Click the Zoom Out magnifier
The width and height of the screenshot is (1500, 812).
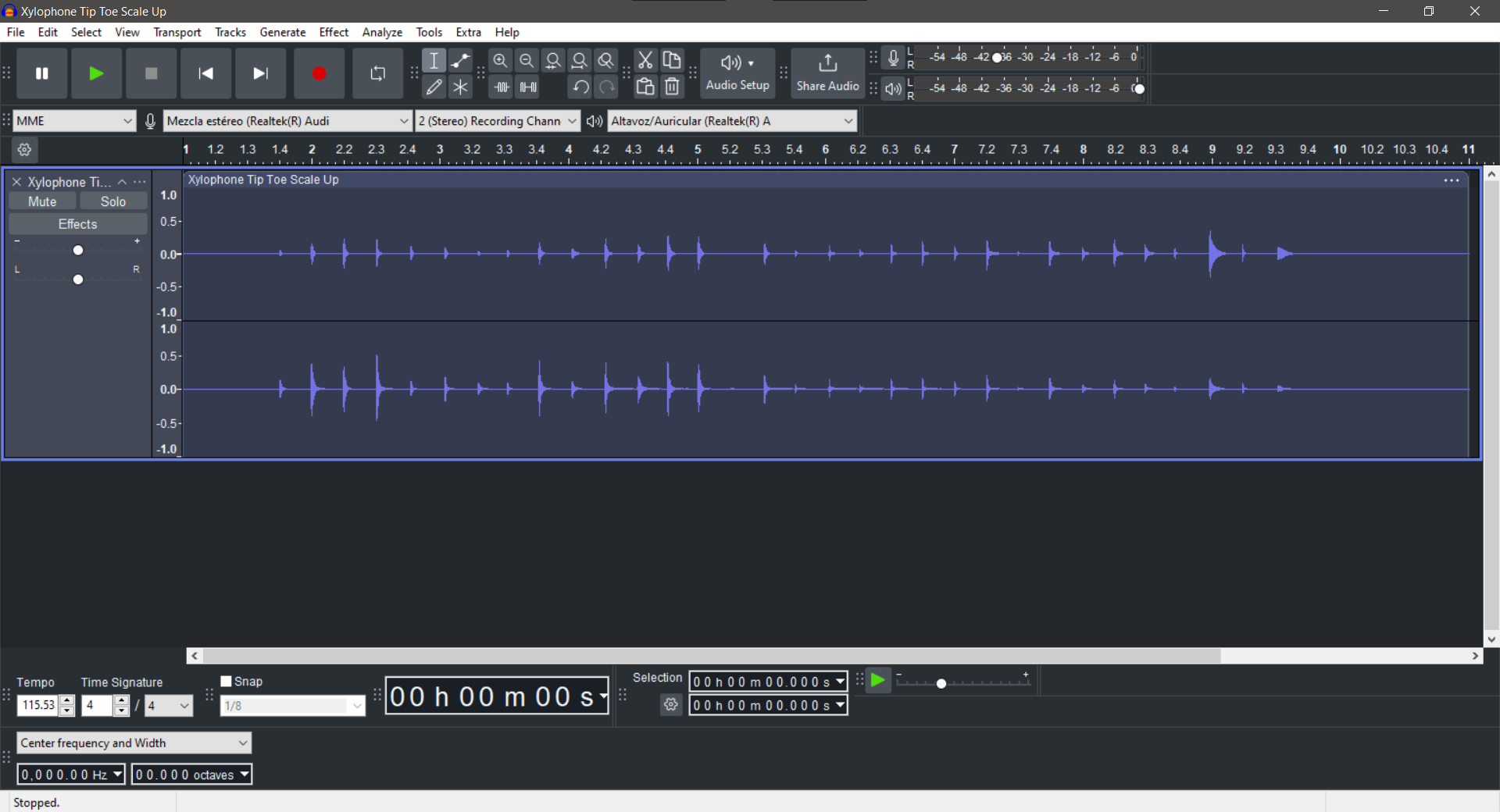pyautogui.click(x=527, y=61)
